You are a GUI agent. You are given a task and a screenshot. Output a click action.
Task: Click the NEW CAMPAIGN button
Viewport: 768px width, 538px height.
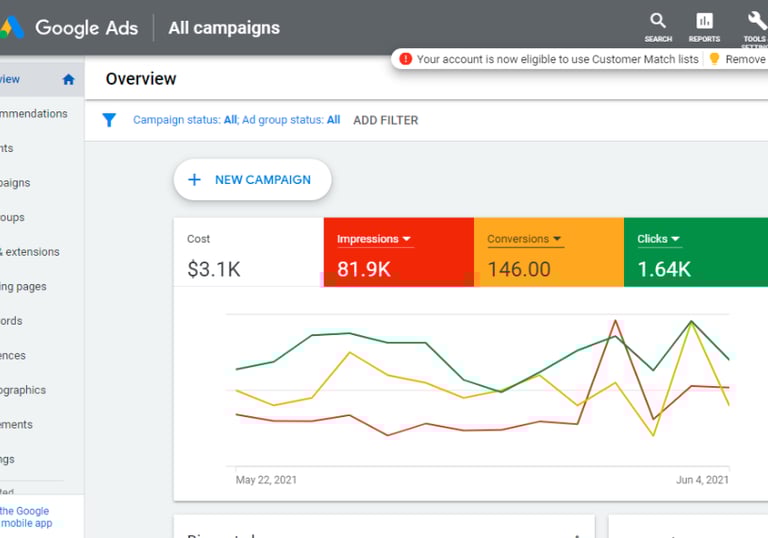pos(253,180)
